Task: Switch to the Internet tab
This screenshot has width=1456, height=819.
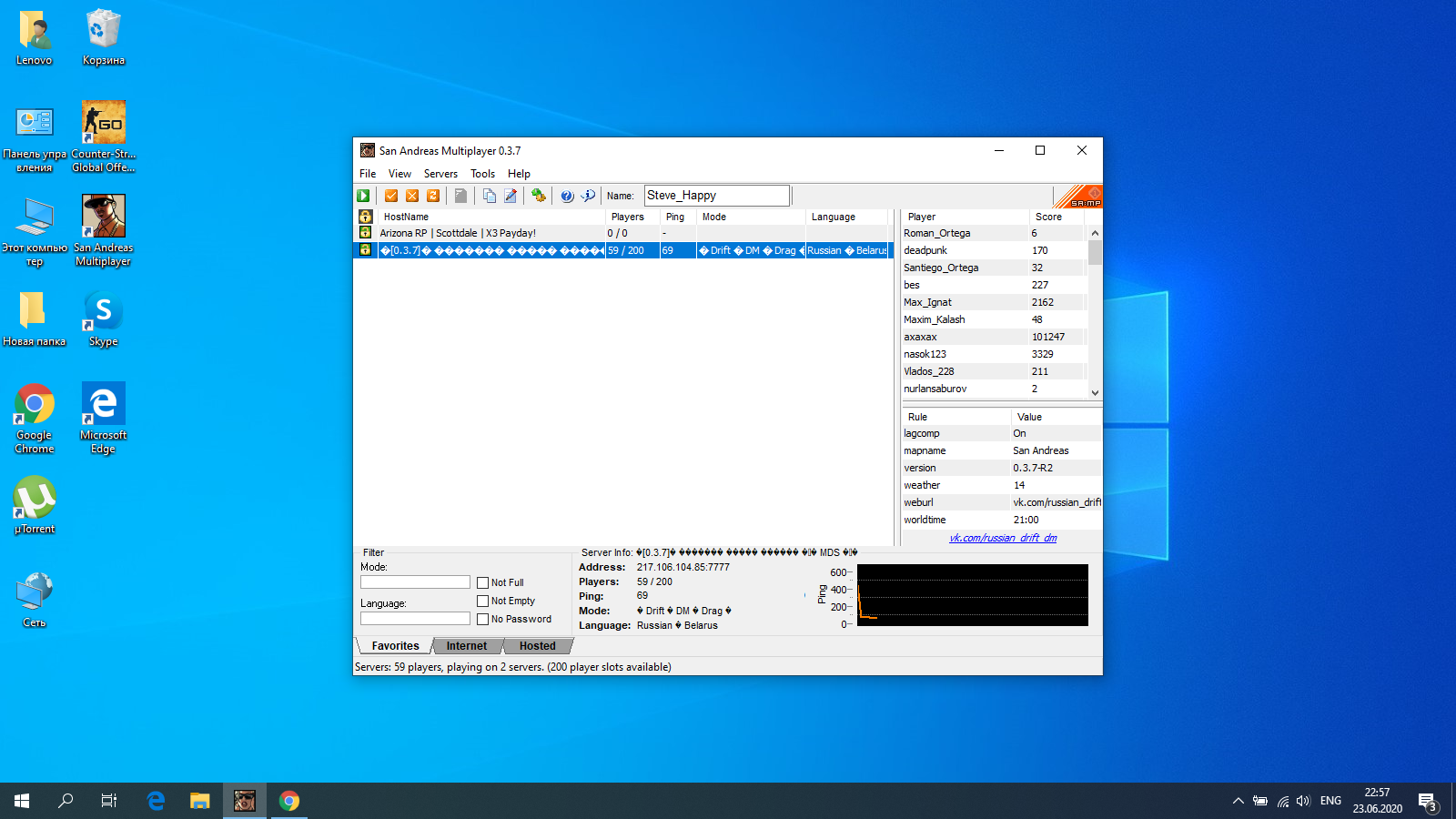Action: pyautogui.click(x=466, y=646)
